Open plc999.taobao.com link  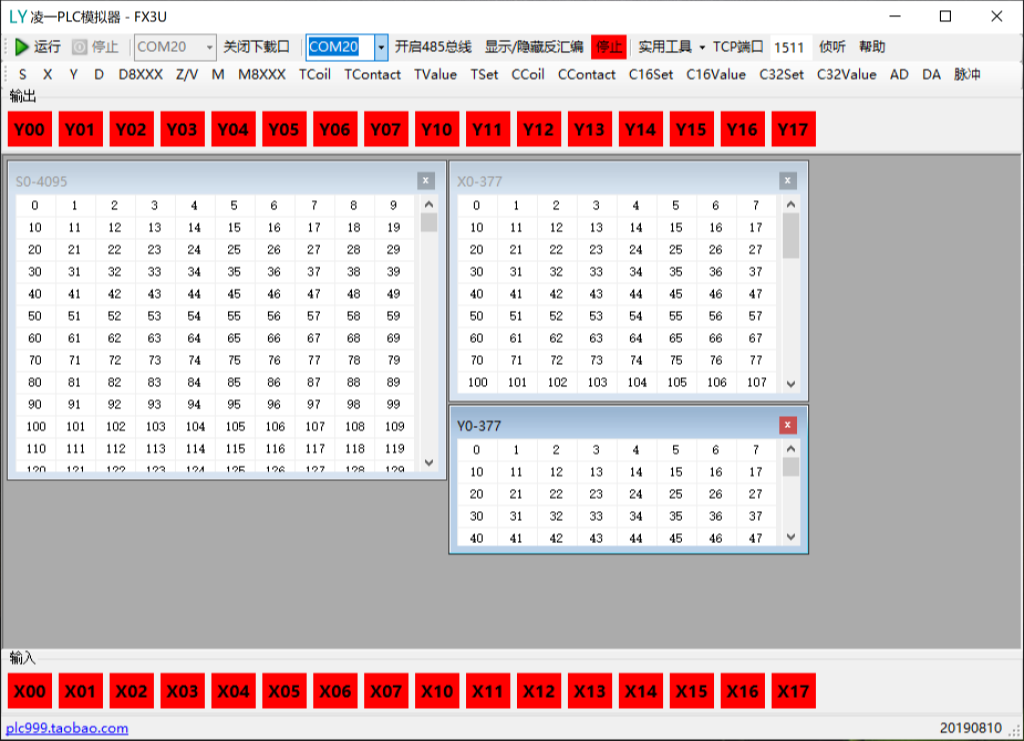[x=68, y=728]
